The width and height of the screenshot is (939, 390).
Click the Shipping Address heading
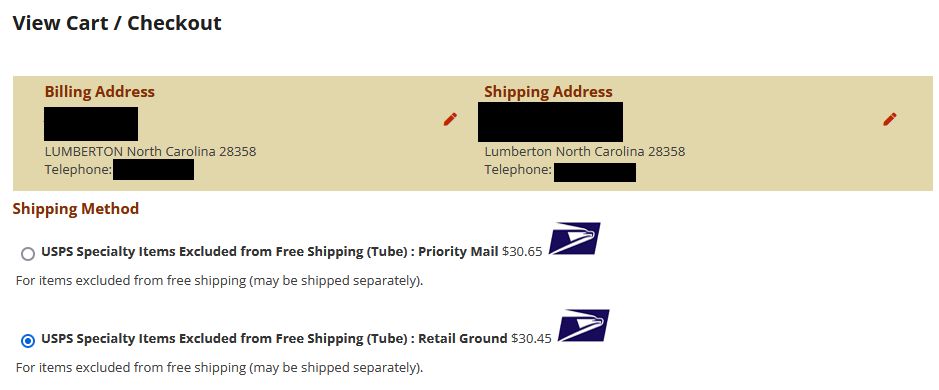(548, 92)
